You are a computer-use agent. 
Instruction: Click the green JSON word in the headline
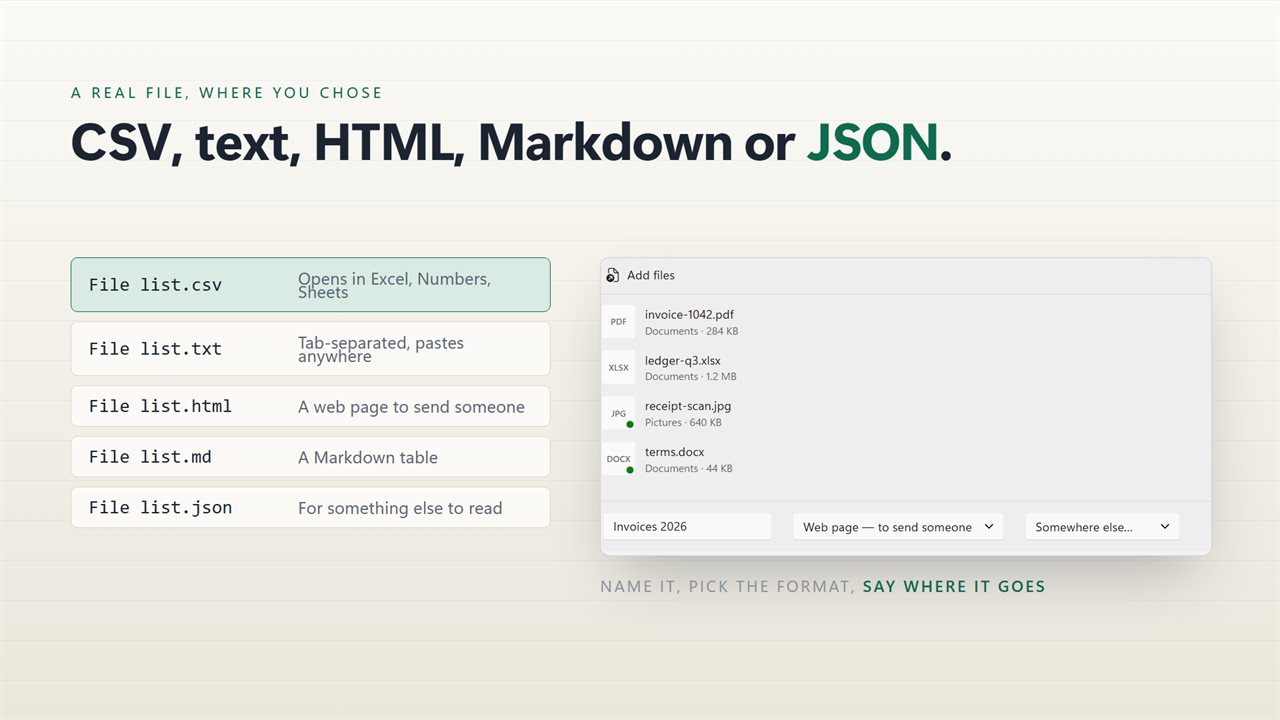tap(873, 143)
